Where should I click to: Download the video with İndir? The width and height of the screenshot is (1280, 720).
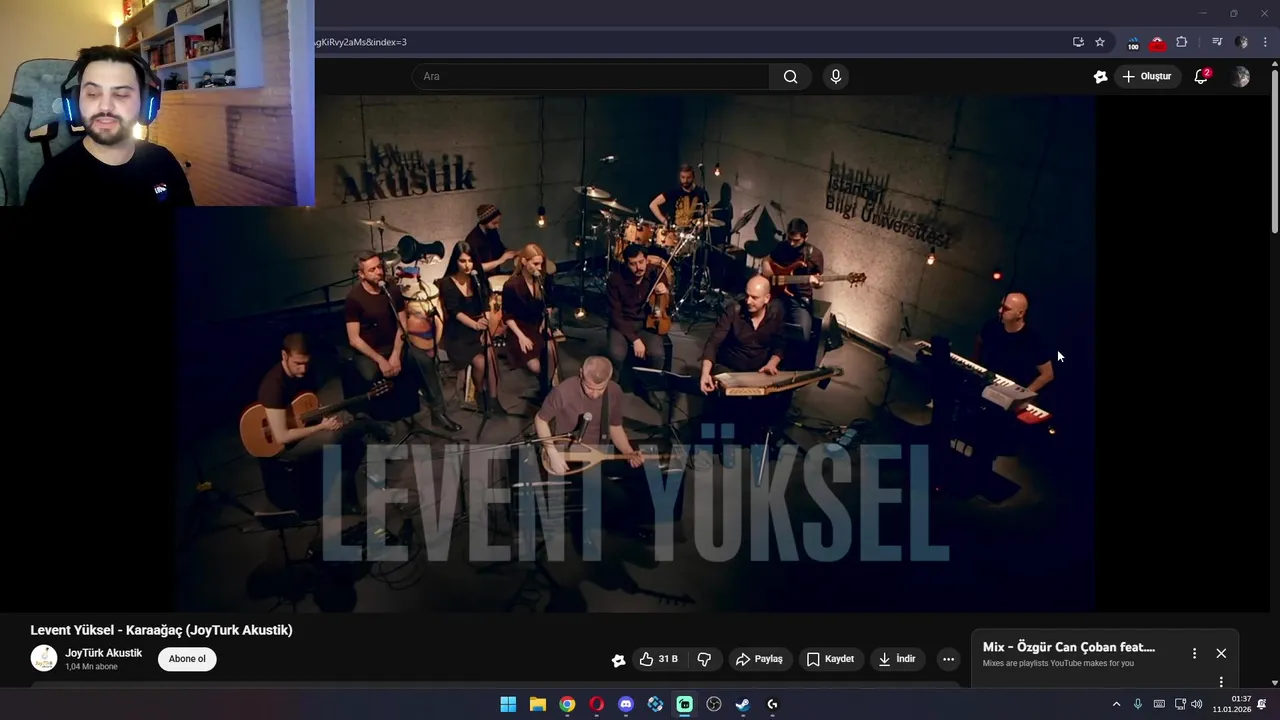tap(897, 659)
